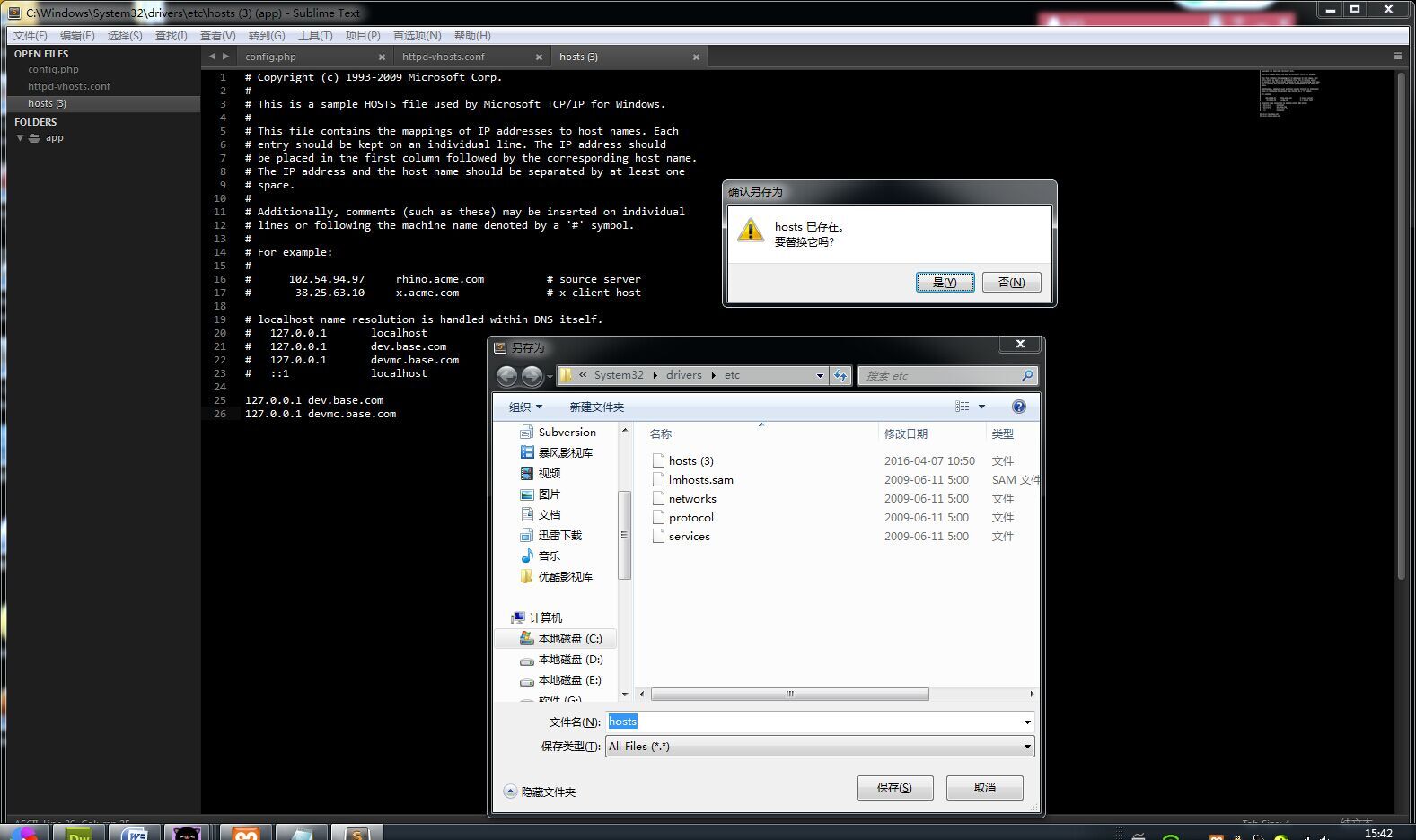Expand the 保存类型 All Files dropdown

pos(1026,747)
